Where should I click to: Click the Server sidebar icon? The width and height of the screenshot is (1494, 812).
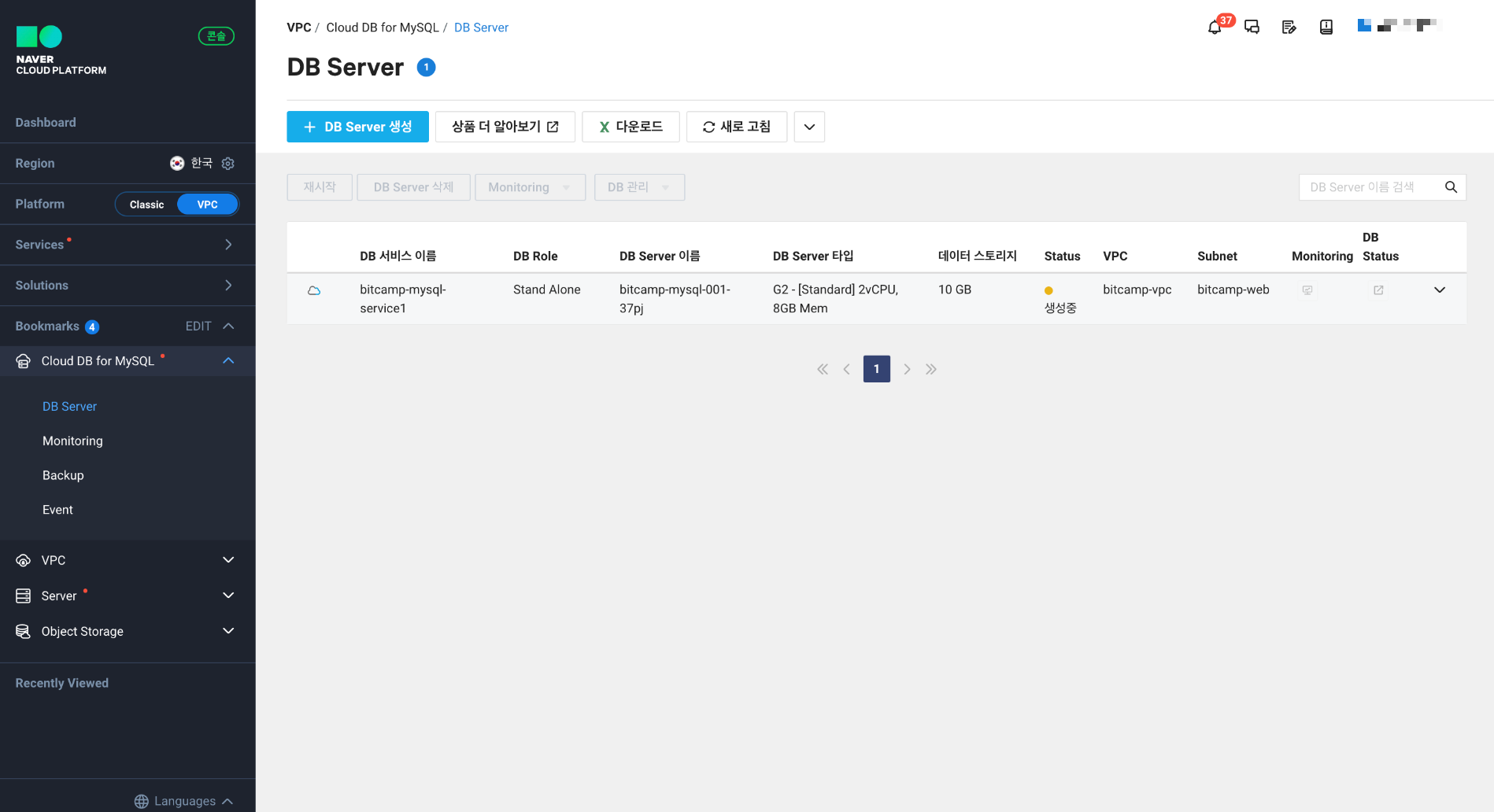[24, 596]
